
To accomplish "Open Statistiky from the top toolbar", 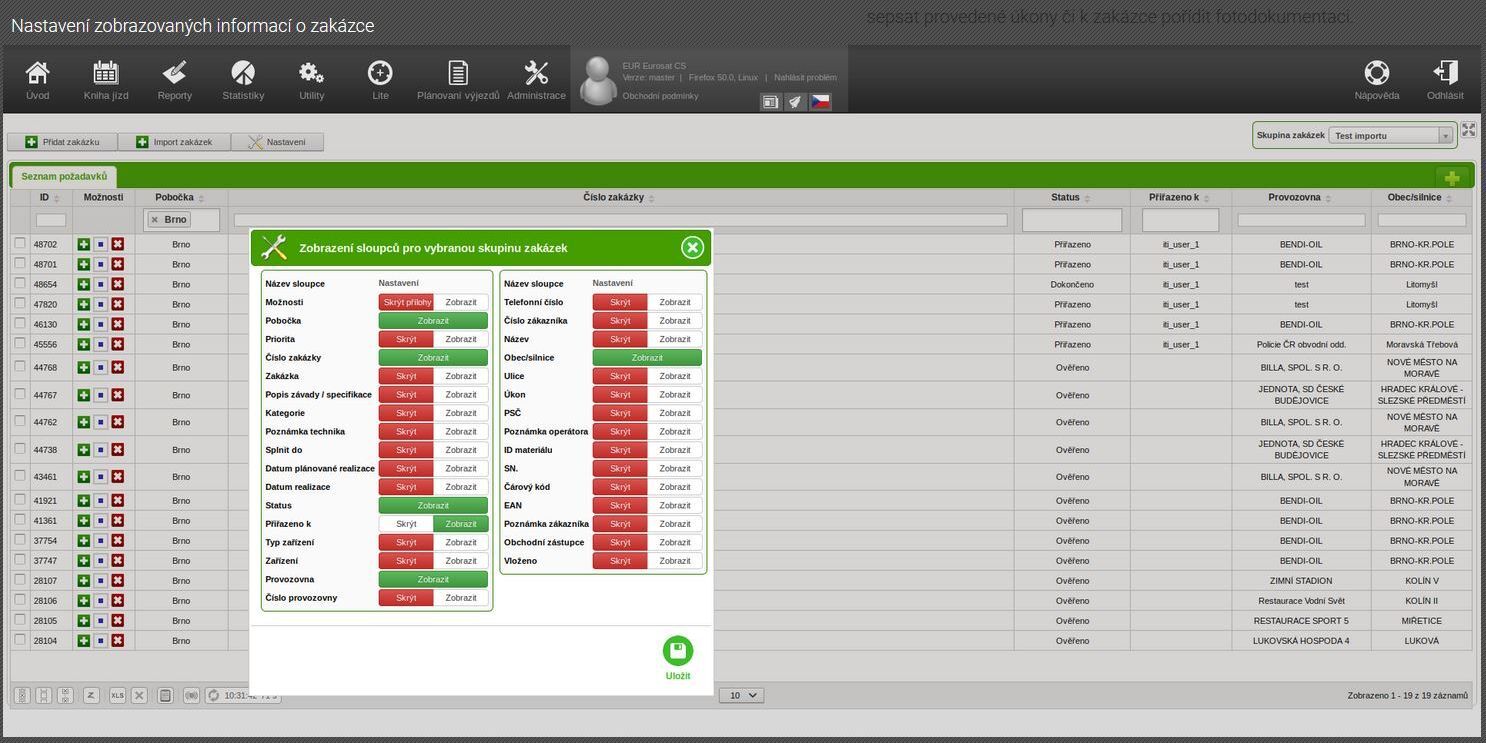I will pyautogui.click(x=243, y=80).
